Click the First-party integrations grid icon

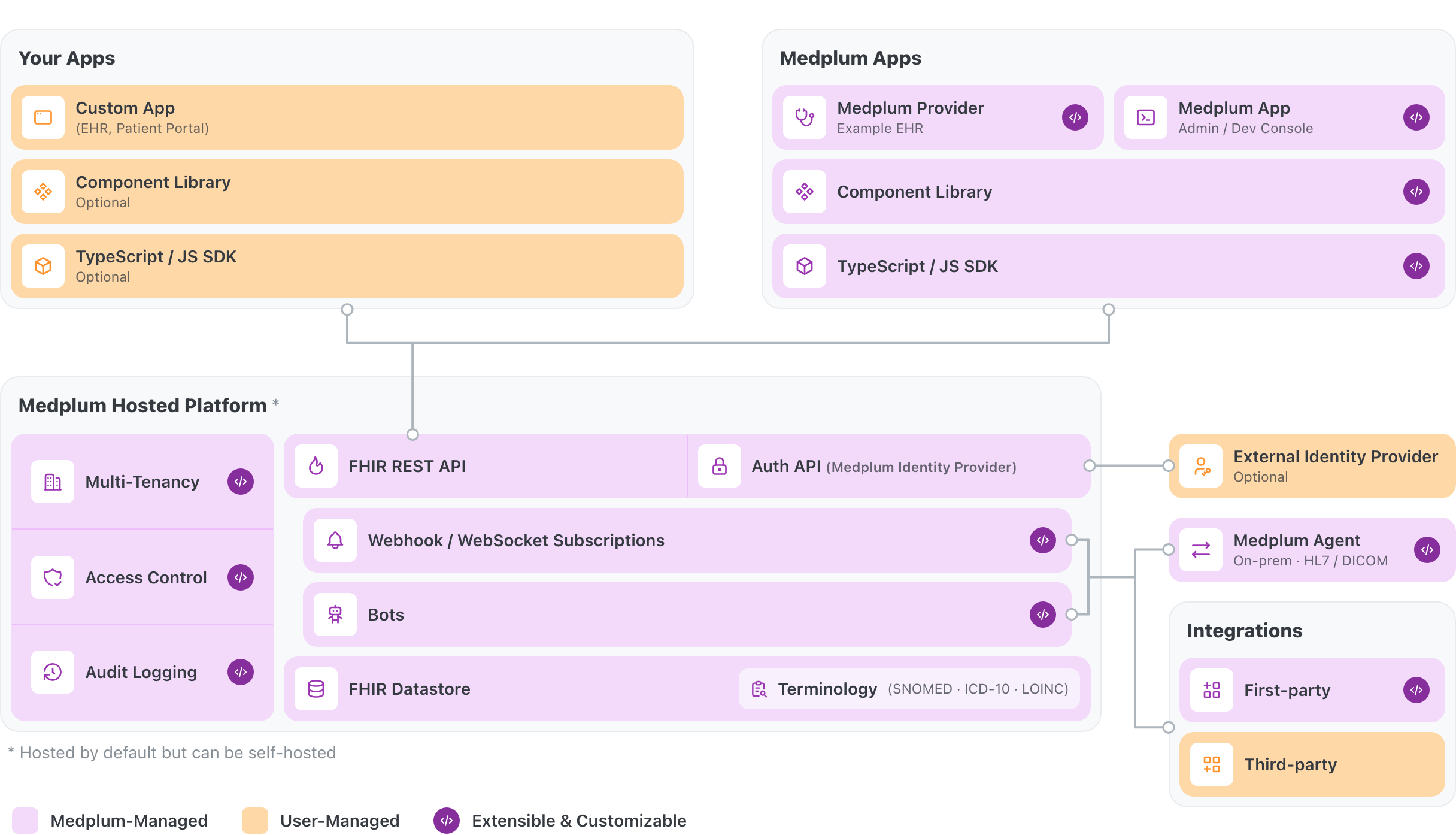coord(1212,690)
